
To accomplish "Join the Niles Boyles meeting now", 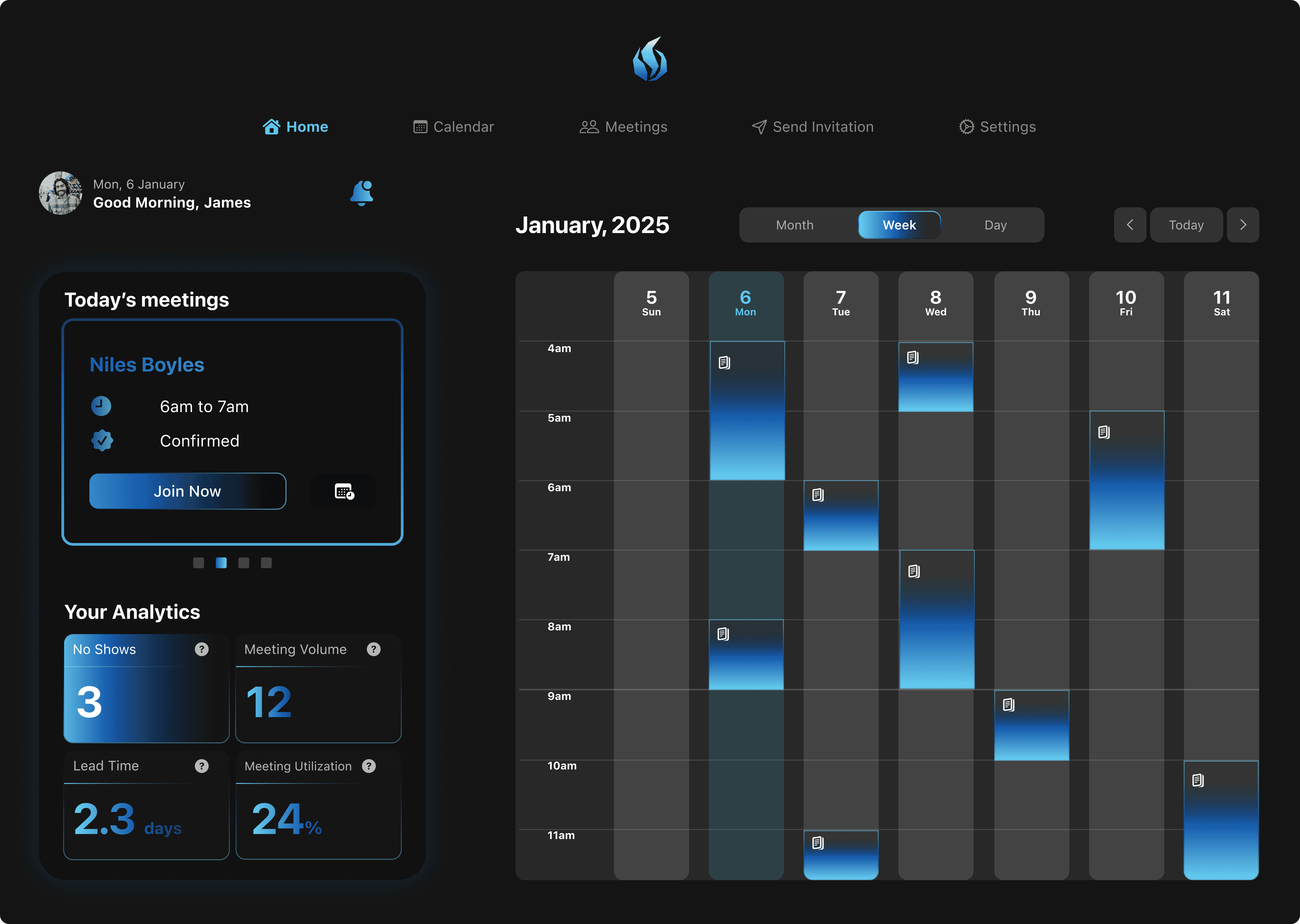I will 187,491.
